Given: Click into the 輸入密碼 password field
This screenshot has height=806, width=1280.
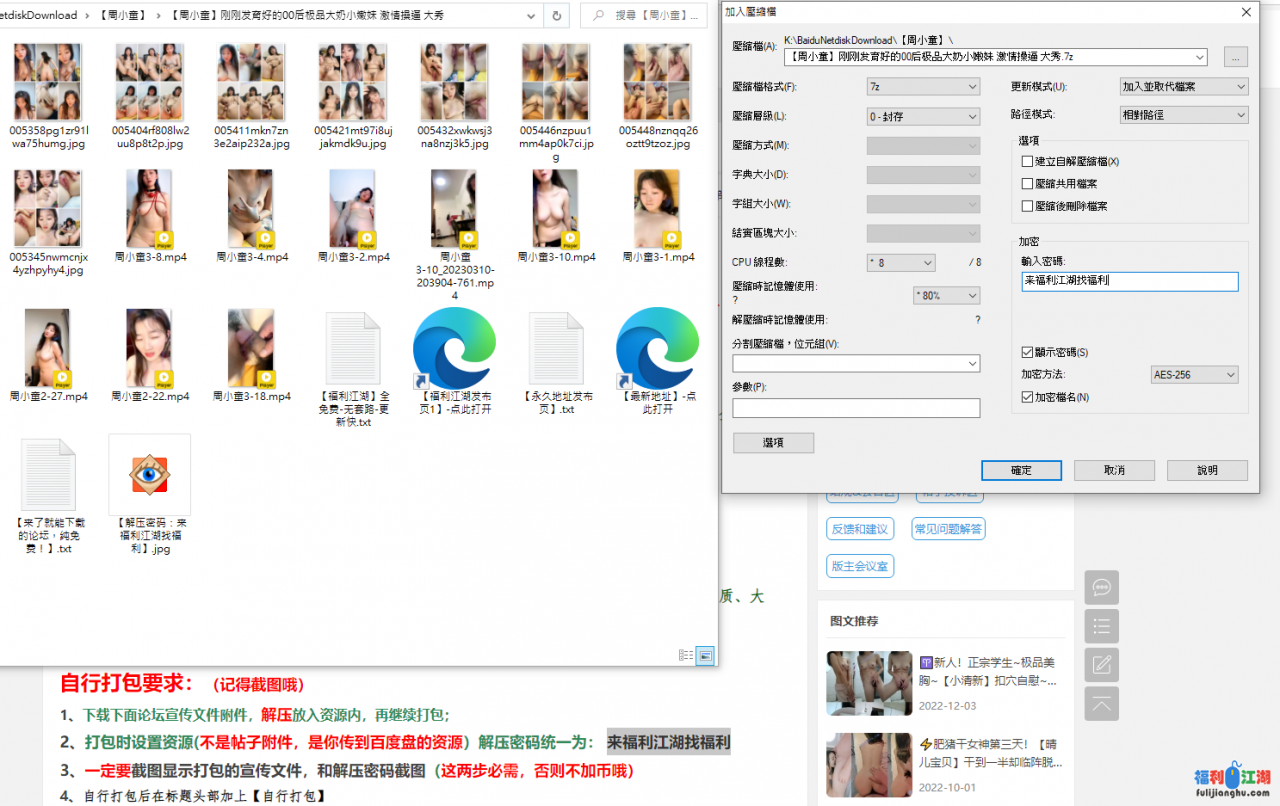Looking at the screenshot, I should tap(1129, 282).
